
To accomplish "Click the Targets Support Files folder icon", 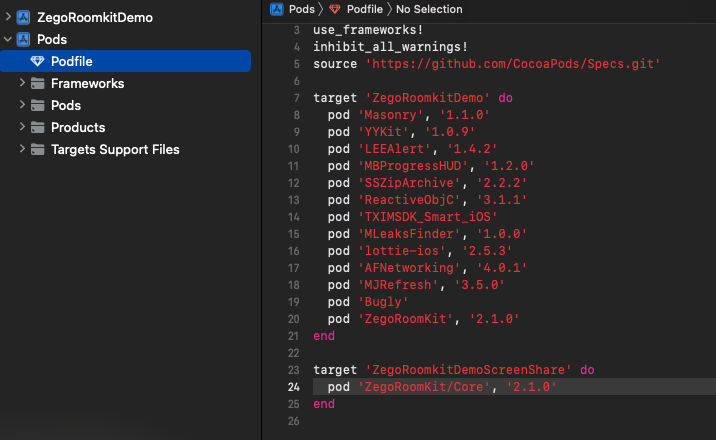I will coord(37,149).
